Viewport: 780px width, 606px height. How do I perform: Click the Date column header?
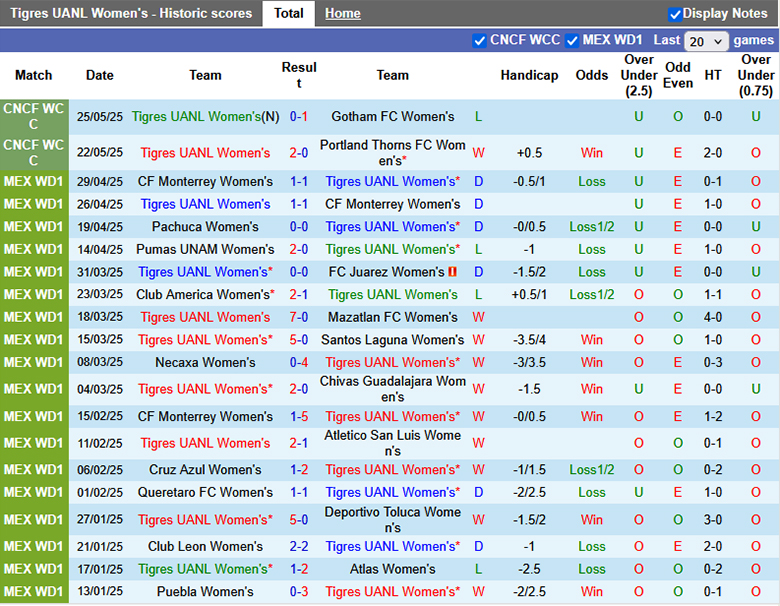pos(99,75)
